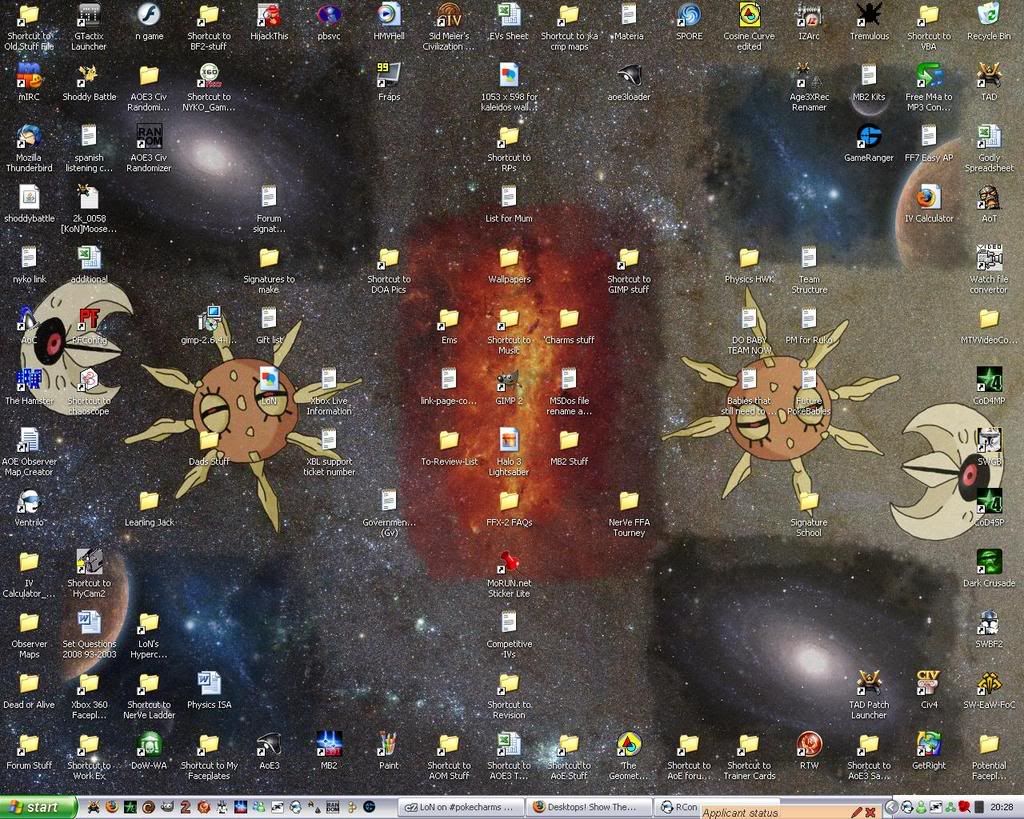Open the Gift list text file
The image size is (1024, 819).
pos(269,319)
